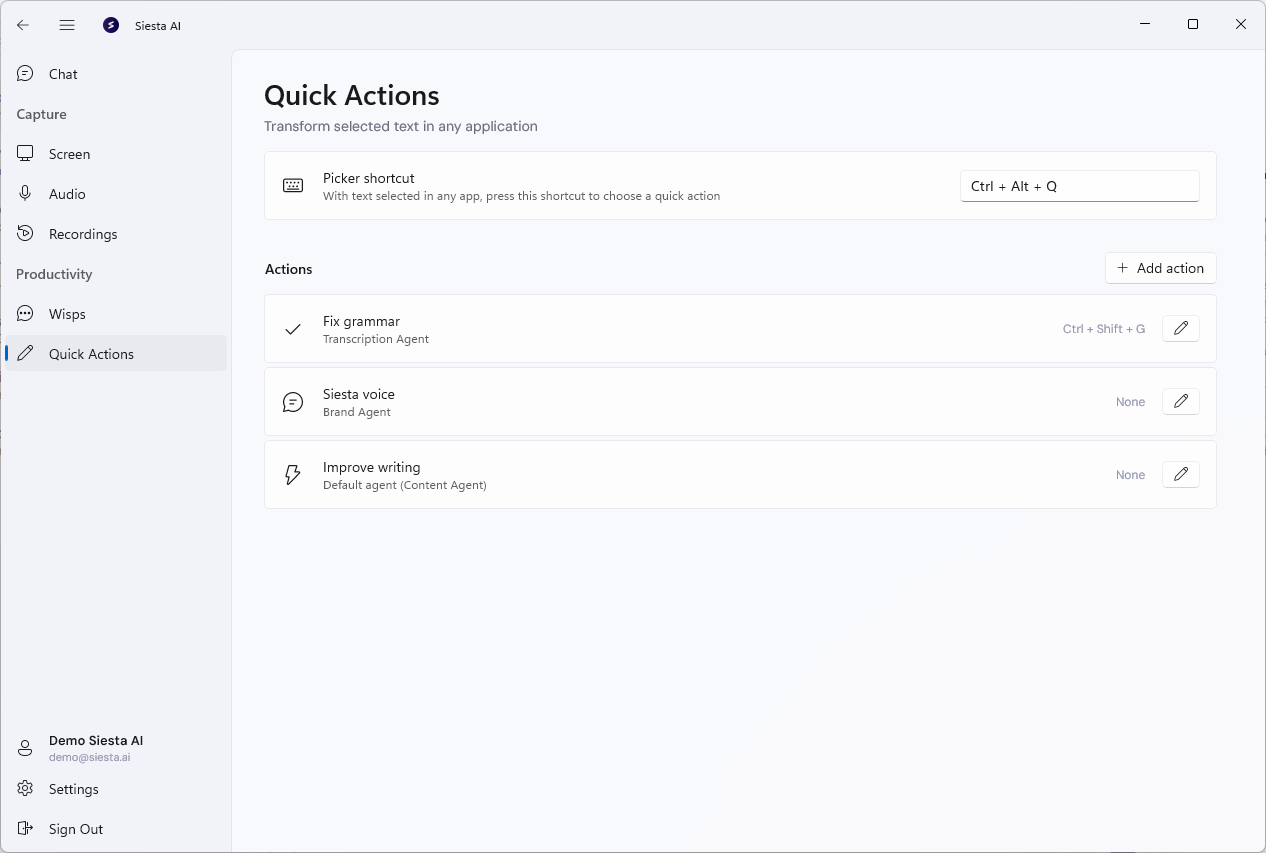The height and width of the screenshot is (853, 1266).
Task: Select Quick Actions in the sidebar
Action: coord(116,354)
